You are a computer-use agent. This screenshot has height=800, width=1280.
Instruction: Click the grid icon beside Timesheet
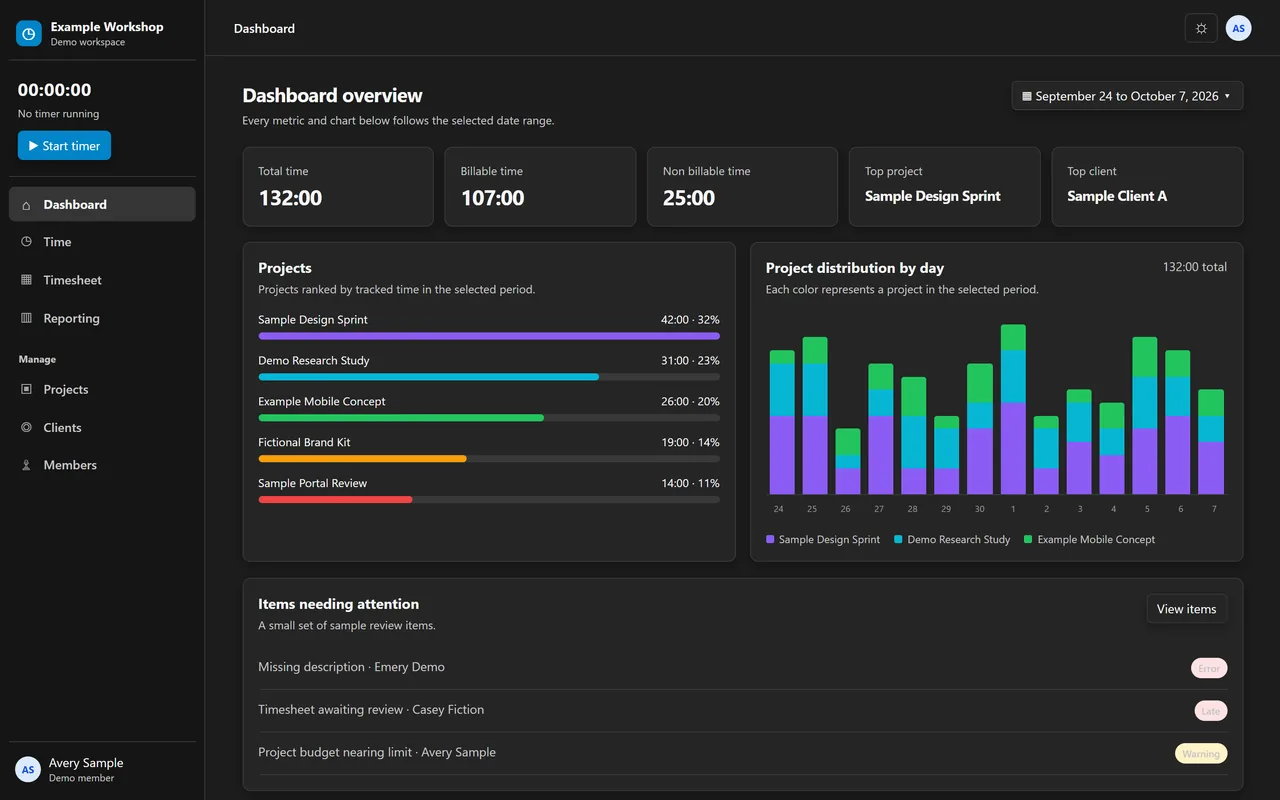[26, 280]
